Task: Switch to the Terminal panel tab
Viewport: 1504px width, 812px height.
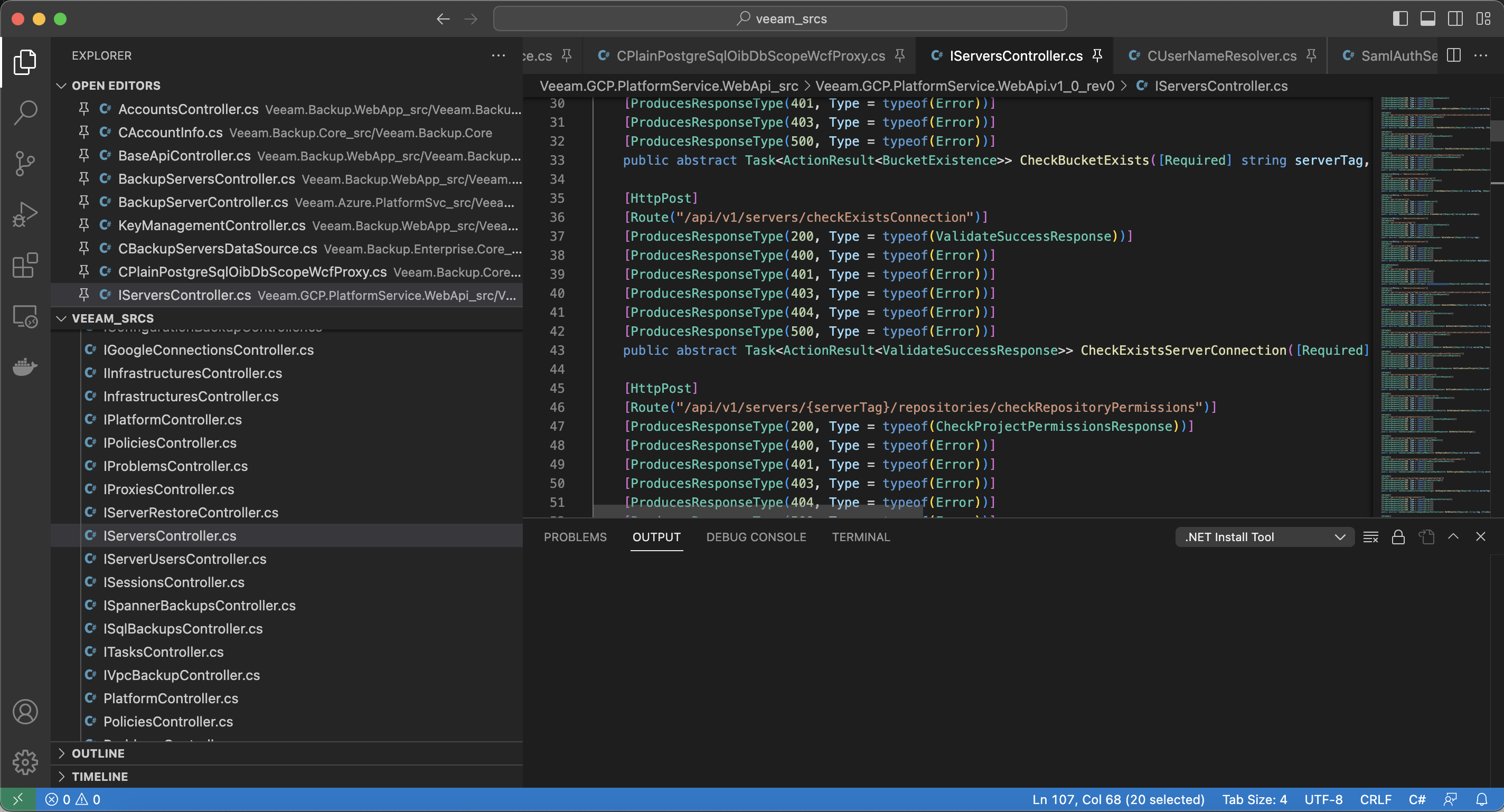Action: (861, 537)
